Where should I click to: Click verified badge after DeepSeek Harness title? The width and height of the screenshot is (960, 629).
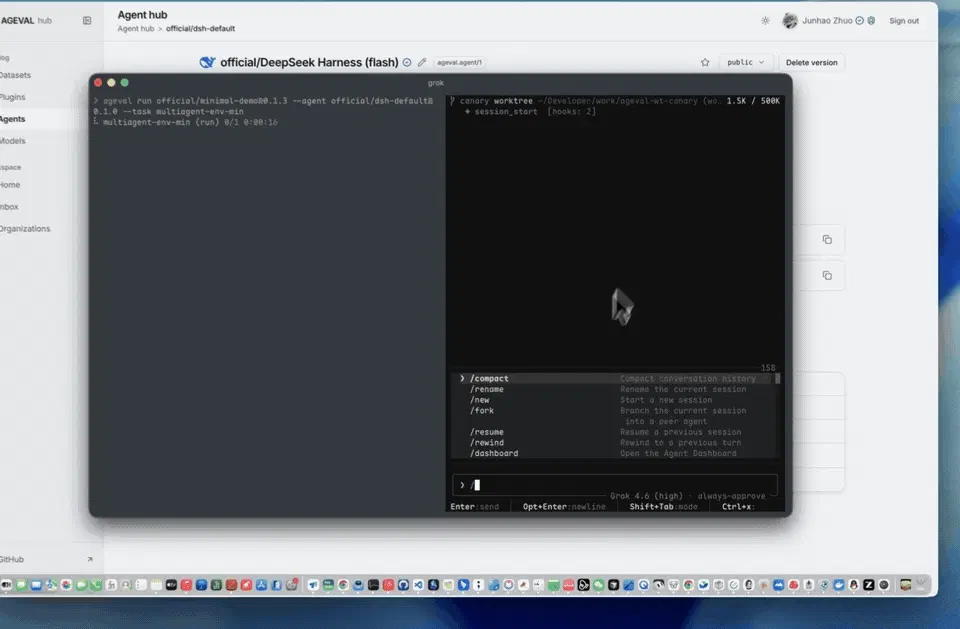(407, 62)
